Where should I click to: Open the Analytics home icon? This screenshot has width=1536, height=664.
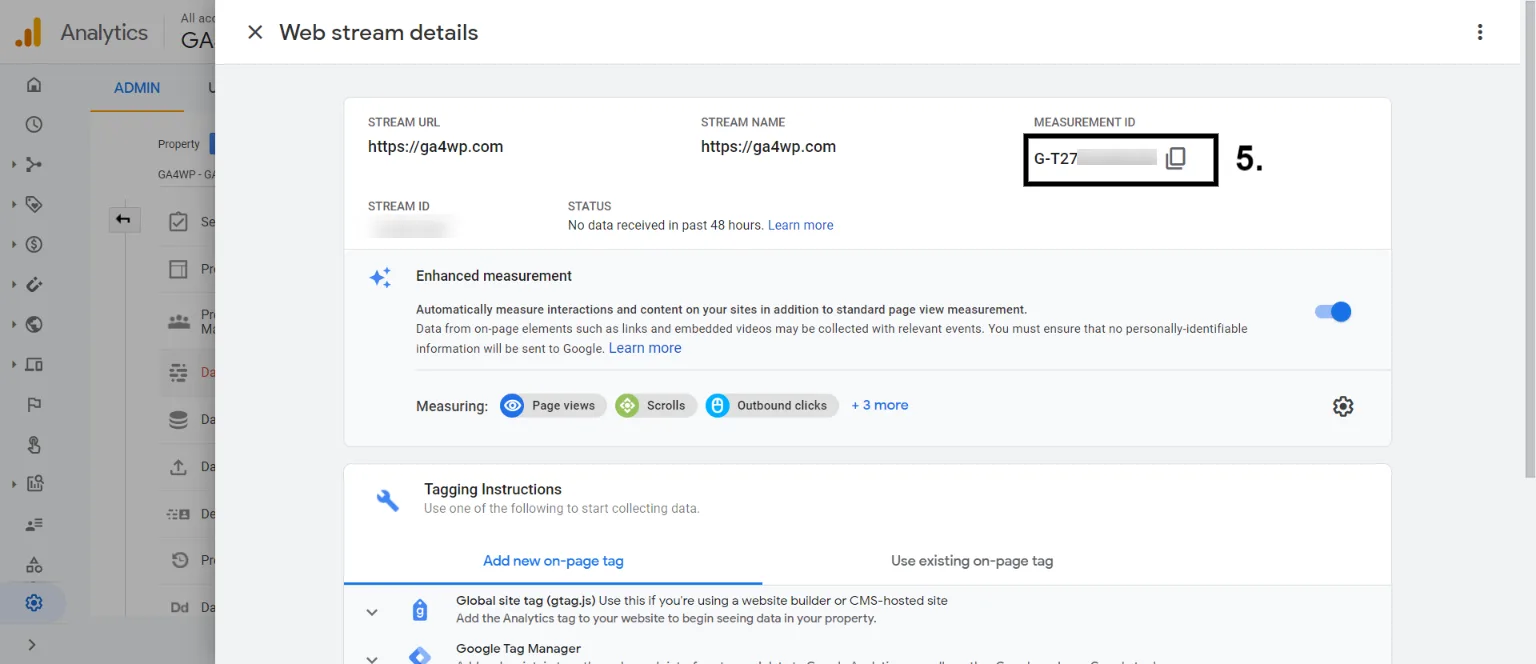point(33,85)
